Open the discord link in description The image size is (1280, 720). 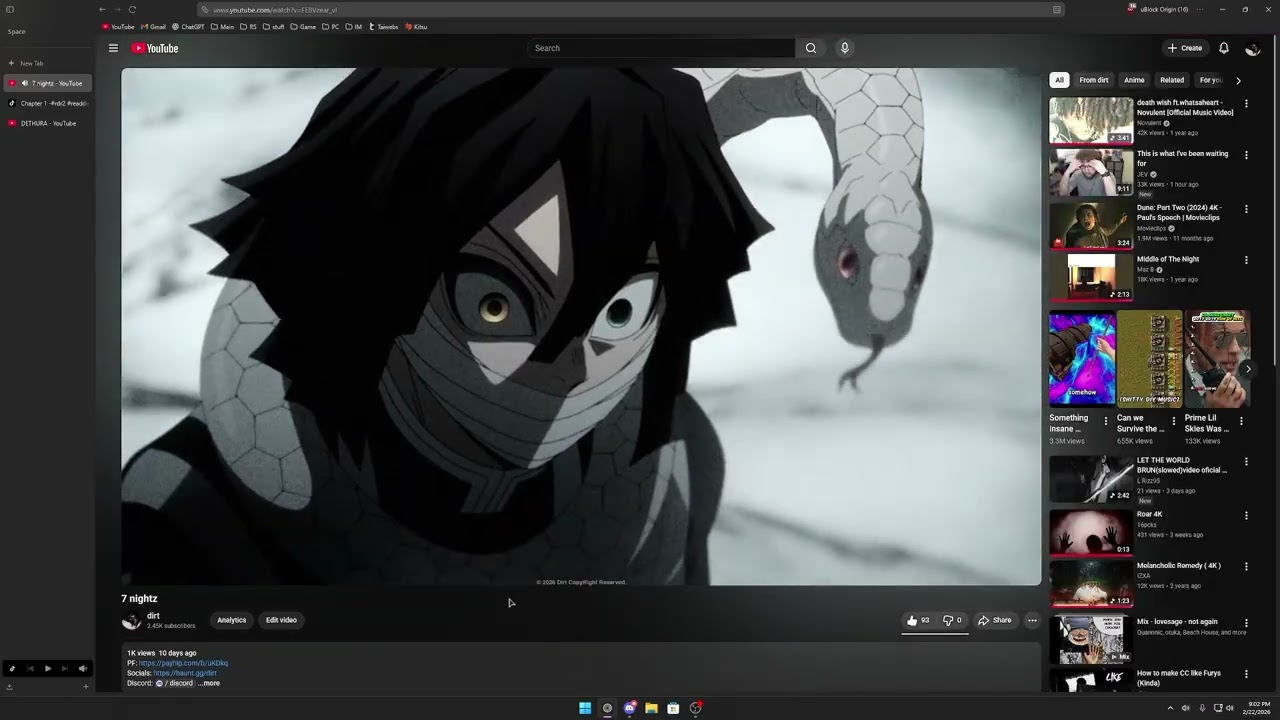click(x=175, y=683)
